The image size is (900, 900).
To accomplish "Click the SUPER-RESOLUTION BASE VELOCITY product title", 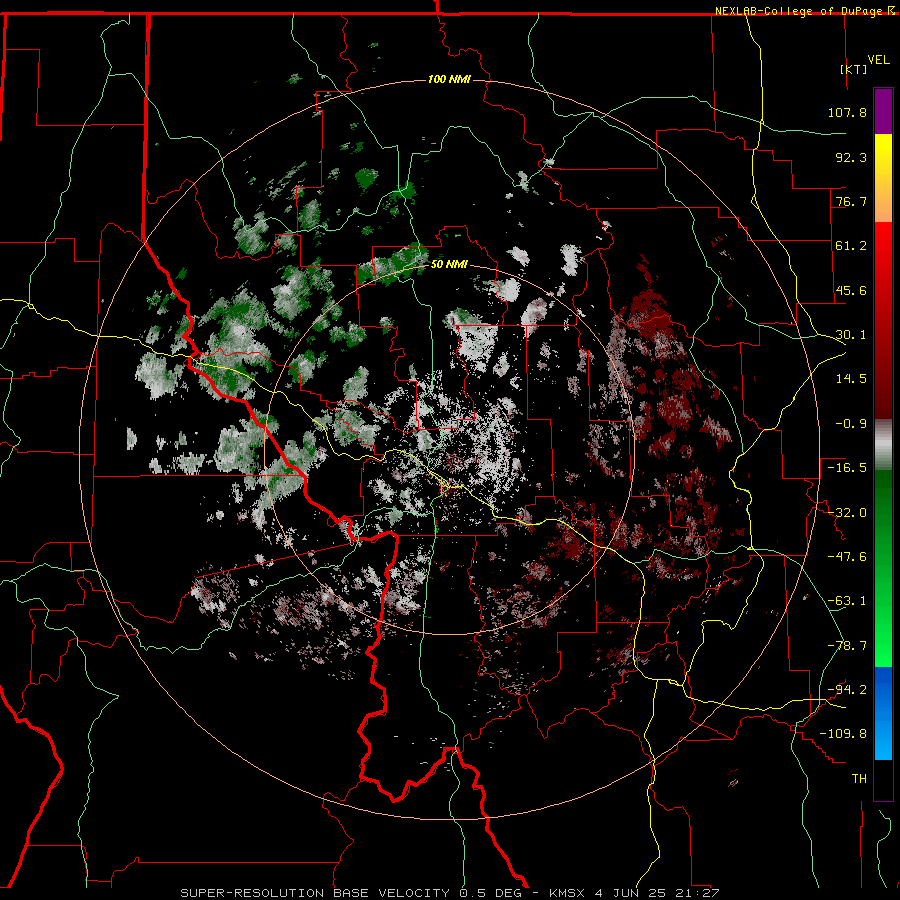I will (x=315, y=893).
